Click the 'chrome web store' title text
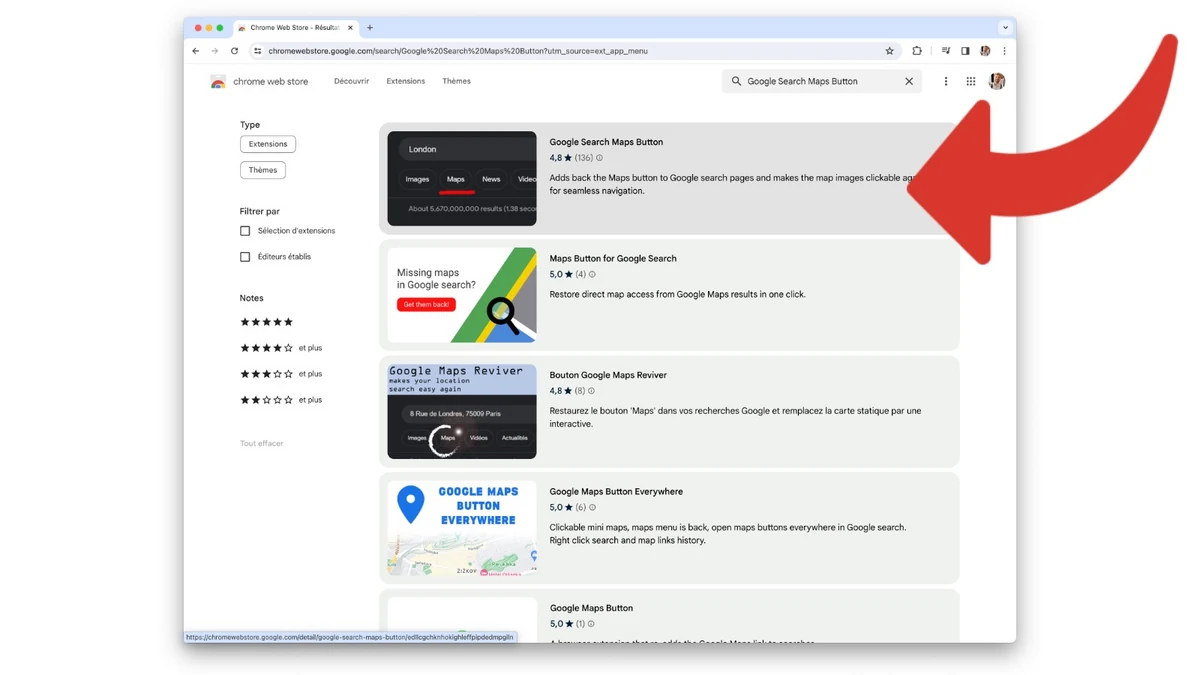The image size is (1200, 675). click(x=271, y=82)
